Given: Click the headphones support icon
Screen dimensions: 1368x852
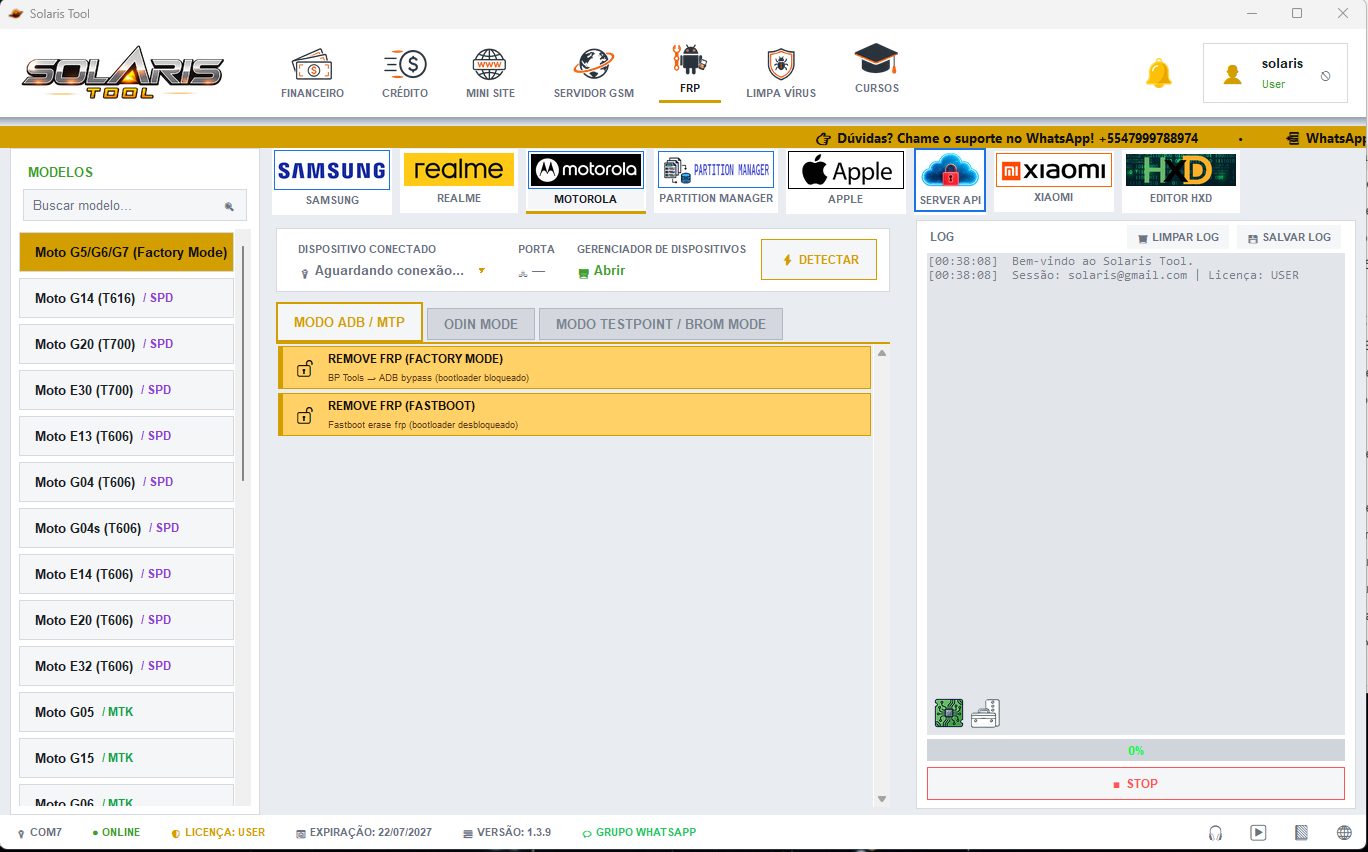Looking at the screenshot, I should [1216, 832].
